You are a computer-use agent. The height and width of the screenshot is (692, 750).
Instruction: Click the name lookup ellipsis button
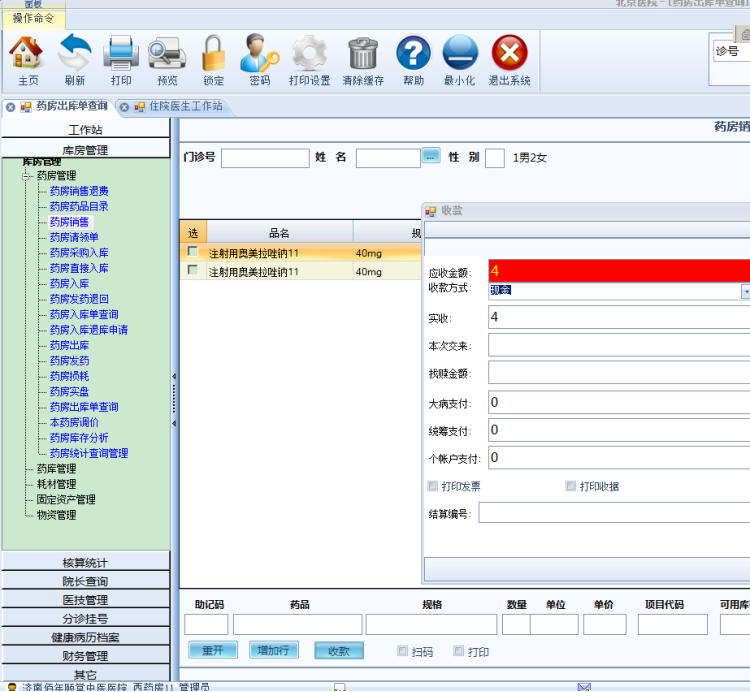pos(431,156)
